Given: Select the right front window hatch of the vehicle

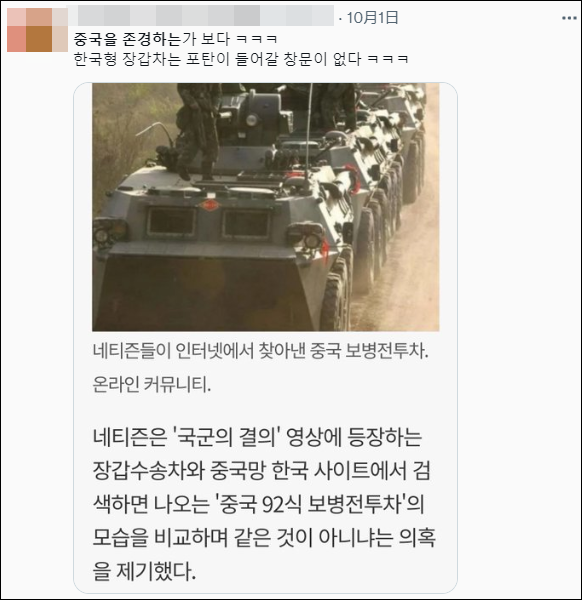Looking at the screenshot, I should coord(246,224).
